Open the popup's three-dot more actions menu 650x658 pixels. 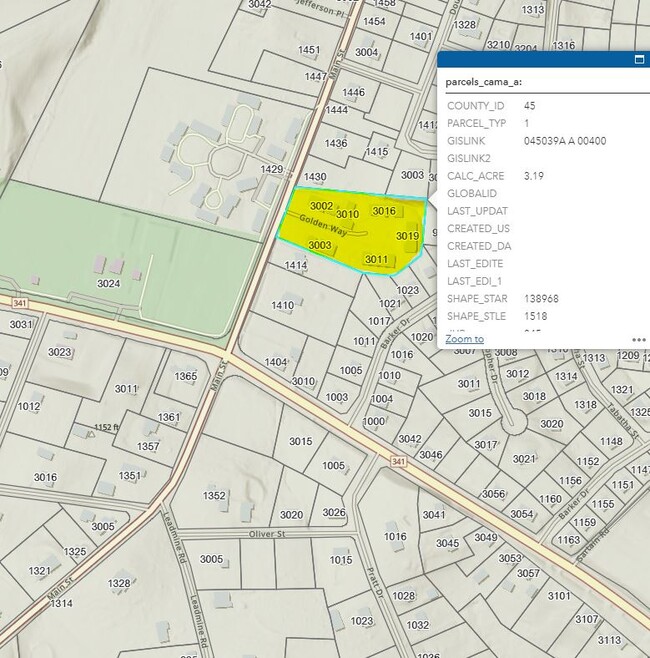click(x=638, y=339)
